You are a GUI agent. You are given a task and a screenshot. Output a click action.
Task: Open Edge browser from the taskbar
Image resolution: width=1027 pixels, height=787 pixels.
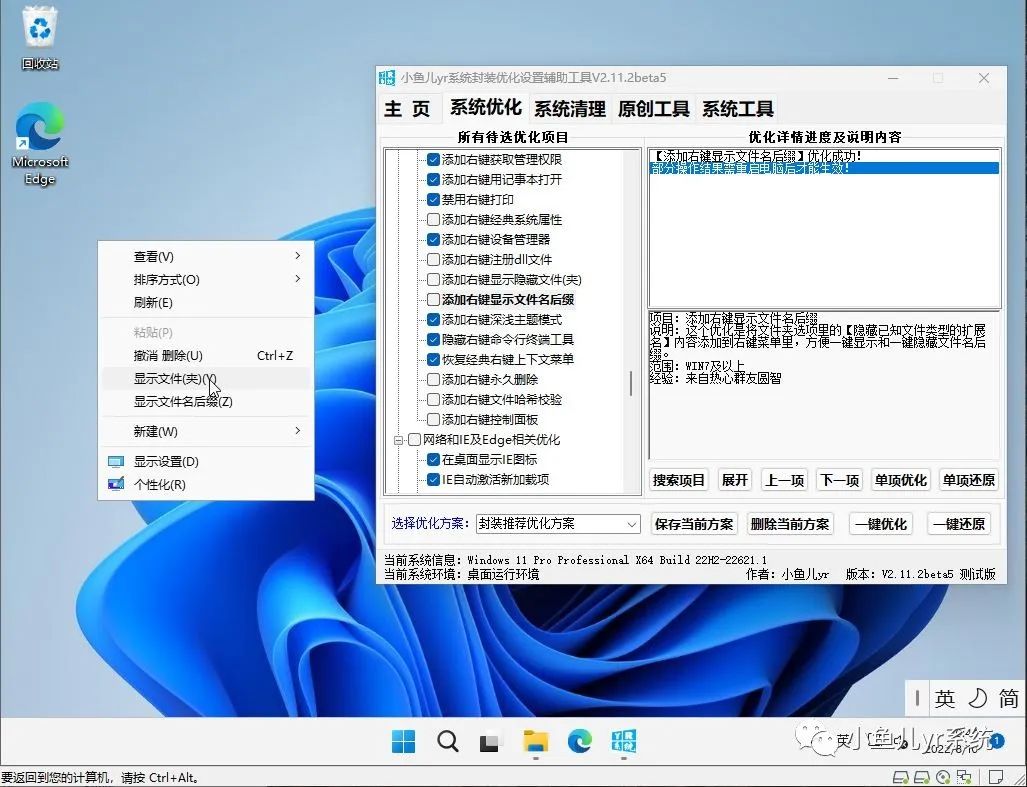point(579,741)
